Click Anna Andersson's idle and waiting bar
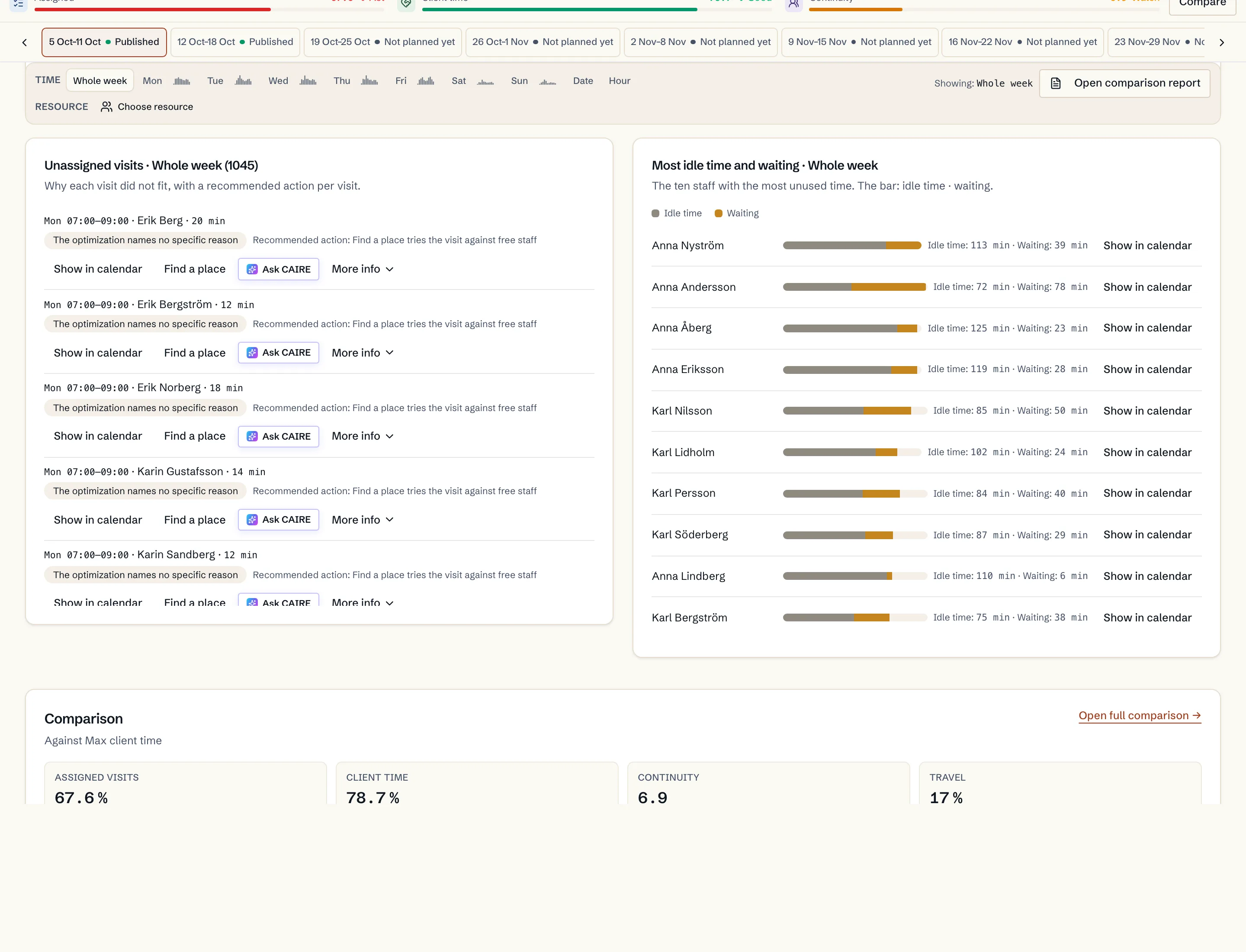 tap(854, 287)
